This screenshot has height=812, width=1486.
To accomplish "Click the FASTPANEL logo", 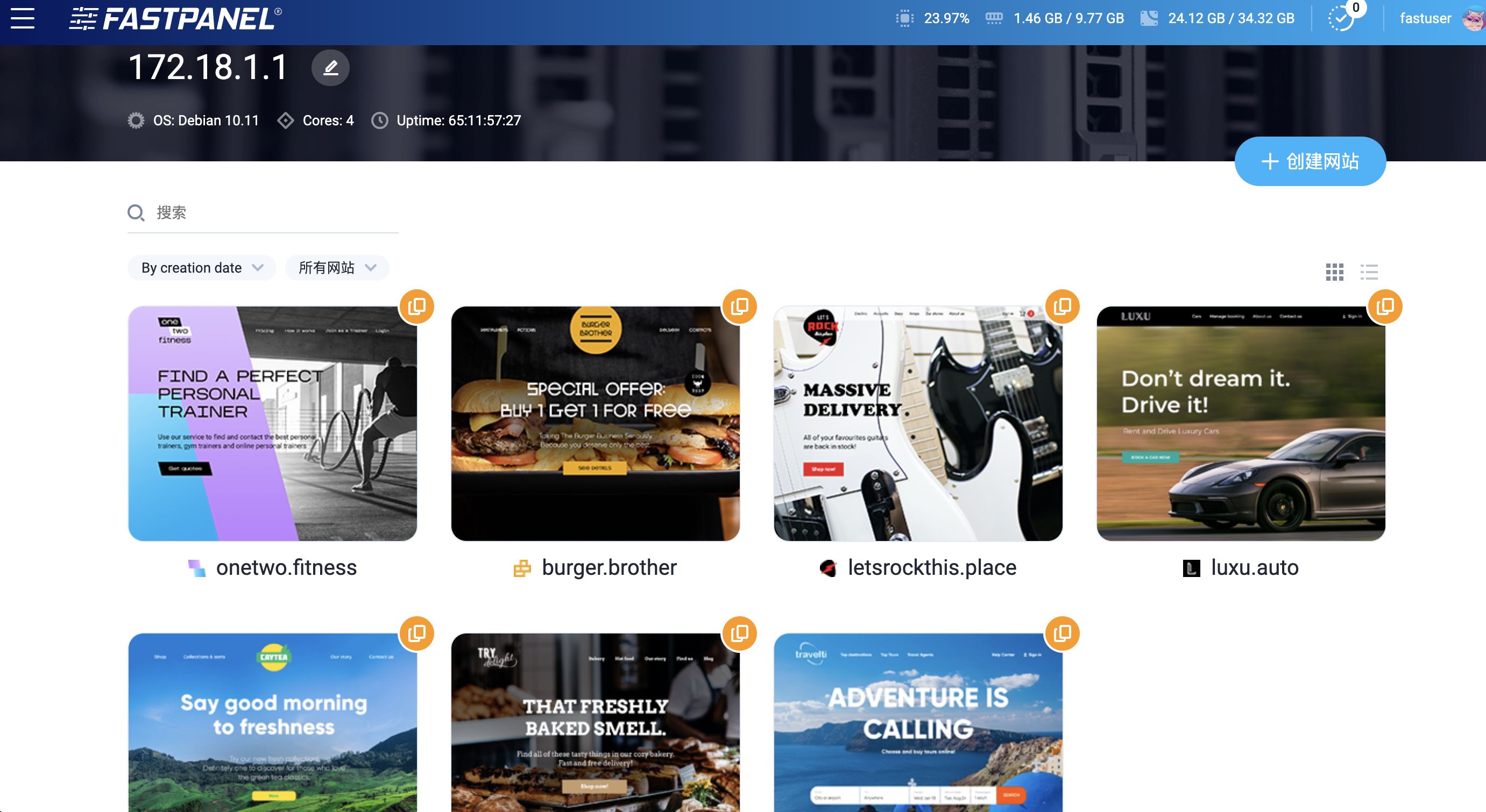I will 175,18.
